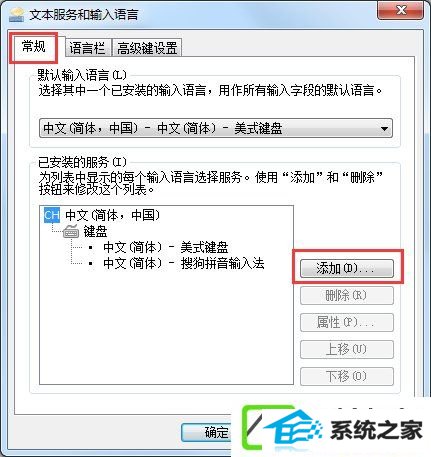Screen dimensions: 431x457
Task: Click the 属性(P)... button
Action: [x=347, y=322]
